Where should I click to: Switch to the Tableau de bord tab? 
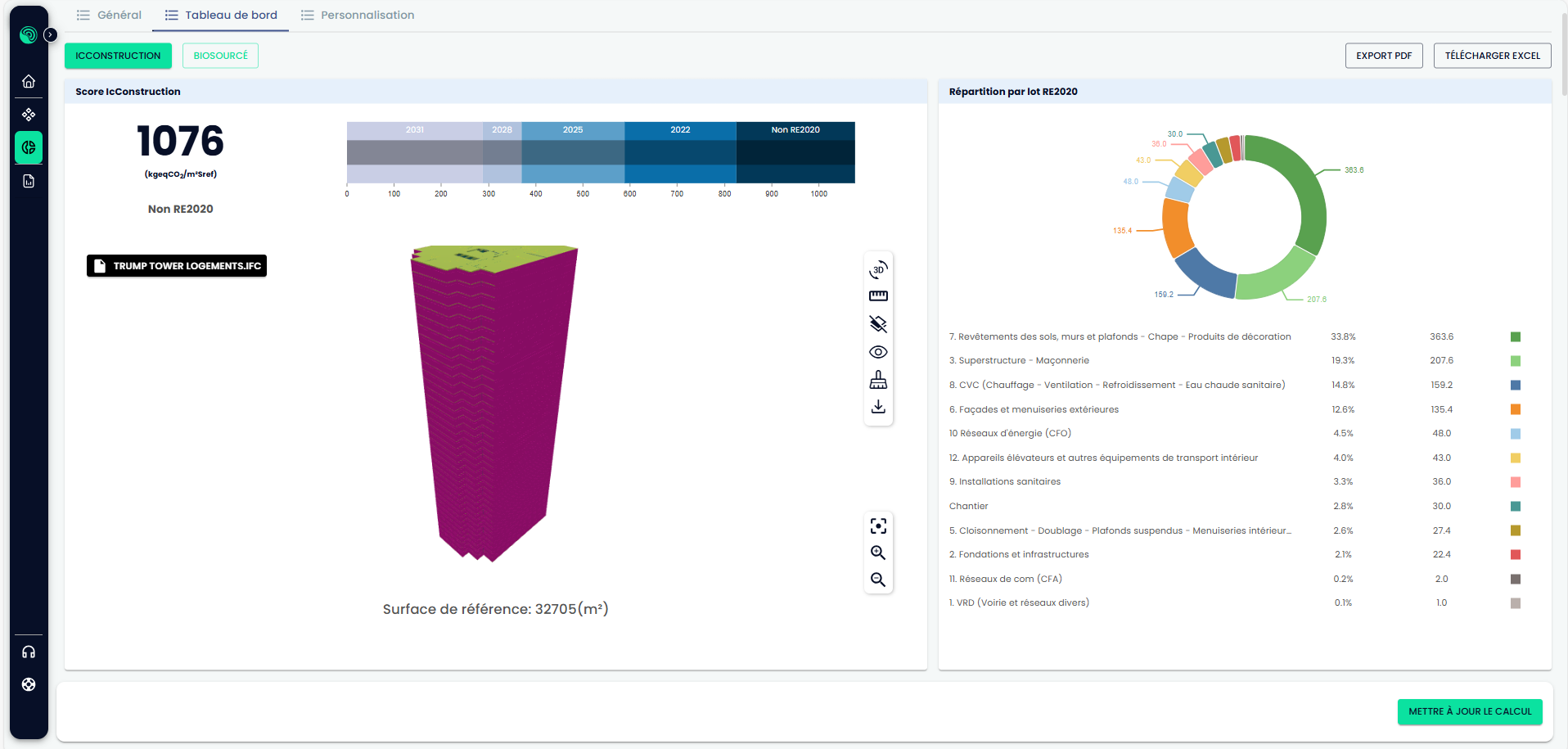pos(221,15)
